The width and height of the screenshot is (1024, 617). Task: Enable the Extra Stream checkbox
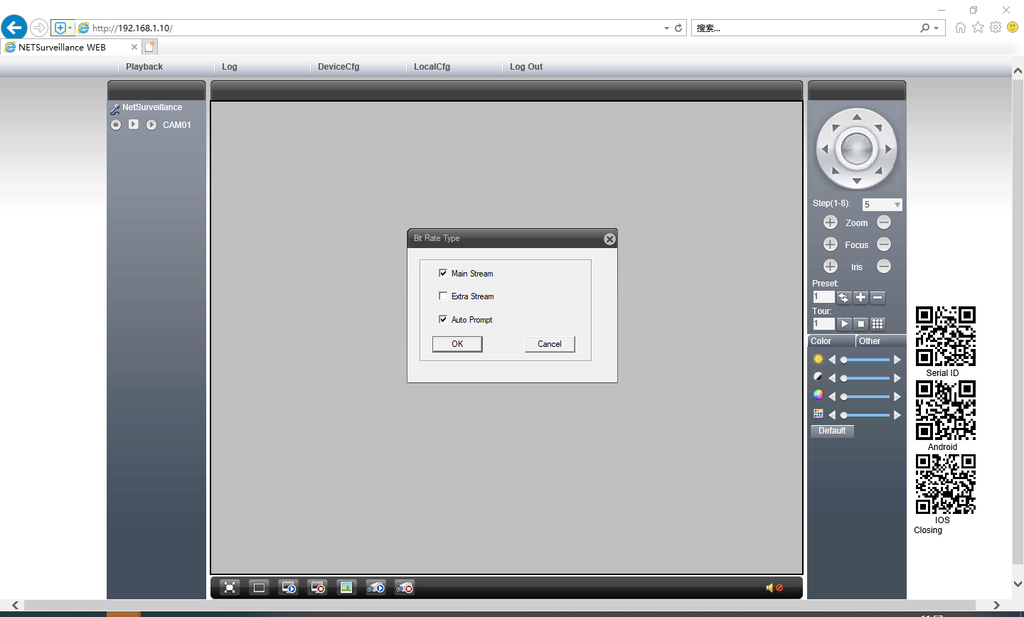click(x=443, y=296)
